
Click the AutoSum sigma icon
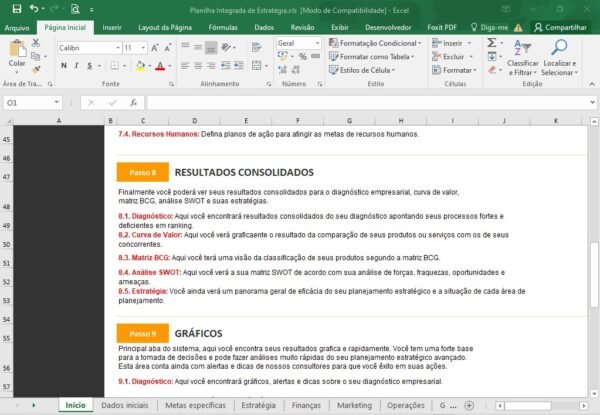tap(492, 42)
